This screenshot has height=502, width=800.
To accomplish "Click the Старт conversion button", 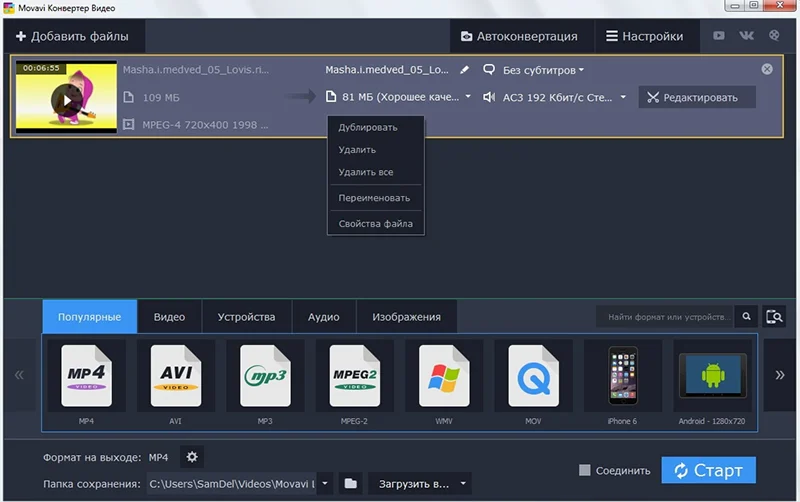I will 709,470.
